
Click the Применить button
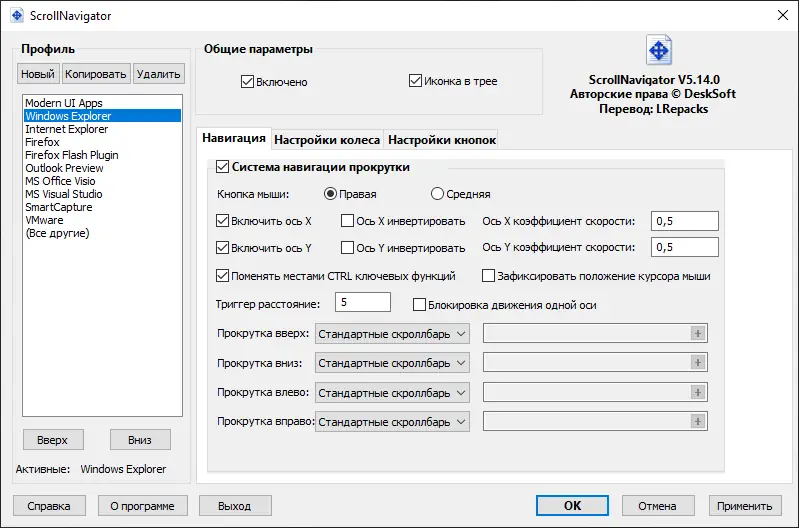(745, 506)
